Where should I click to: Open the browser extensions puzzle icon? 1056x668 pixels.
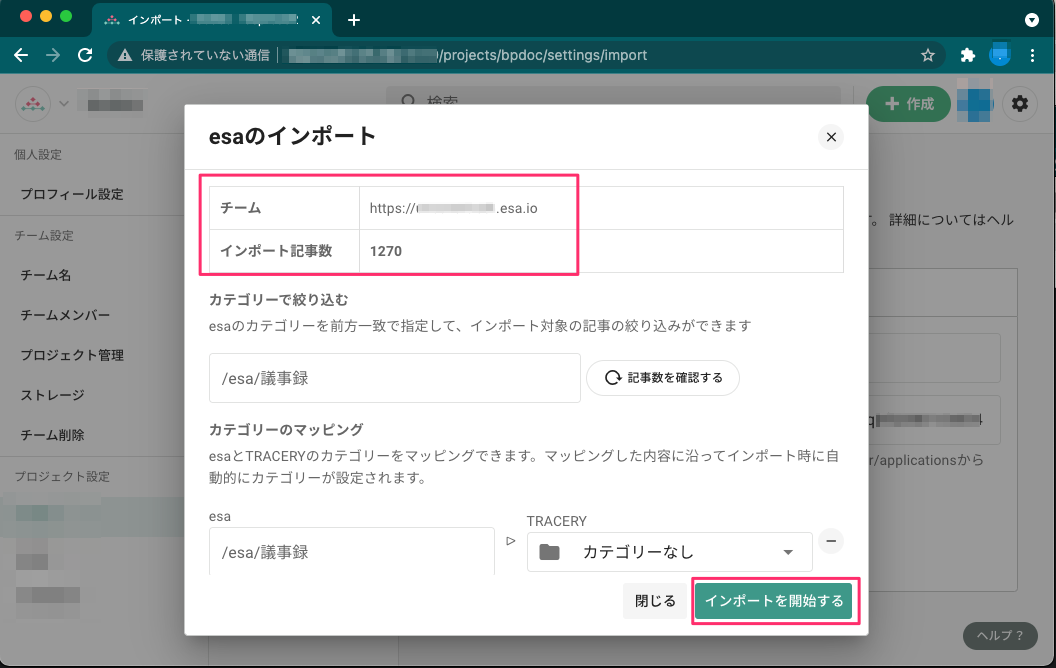coord(967,55)
